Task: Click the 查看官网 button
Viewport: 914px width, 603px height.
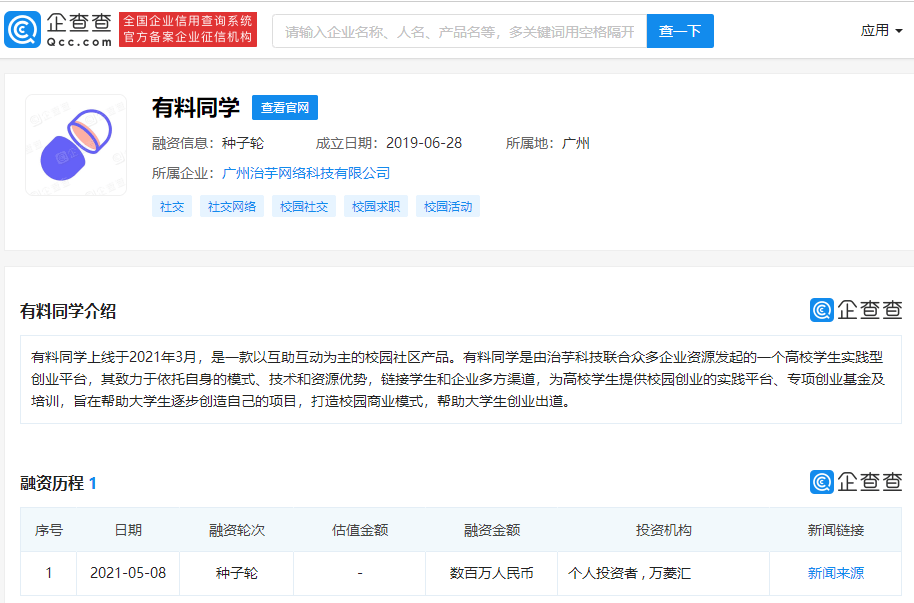Action: pos(284,107)
